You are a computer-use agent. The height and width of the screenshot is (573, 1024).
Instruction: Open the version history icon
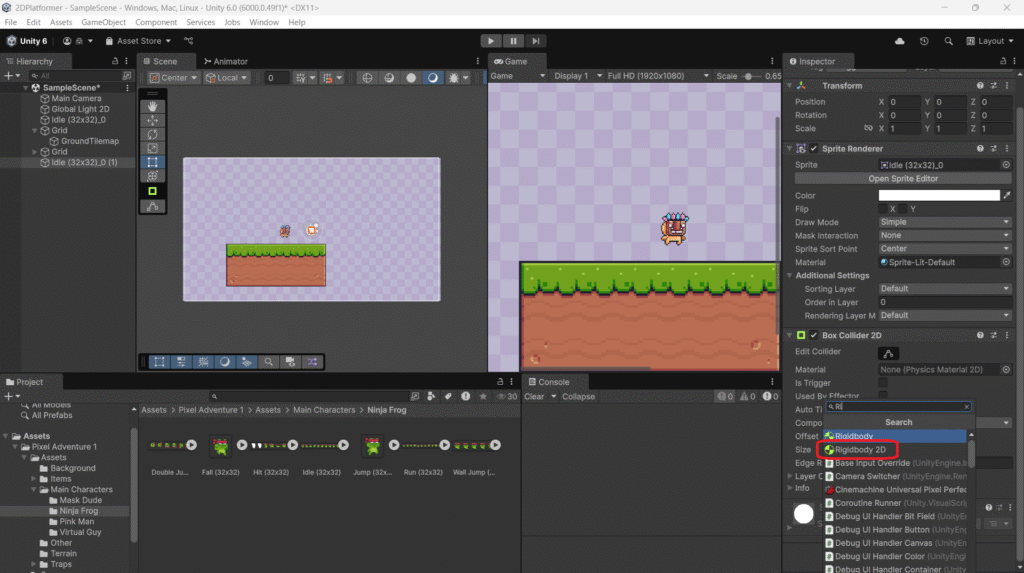click(923, 41)
